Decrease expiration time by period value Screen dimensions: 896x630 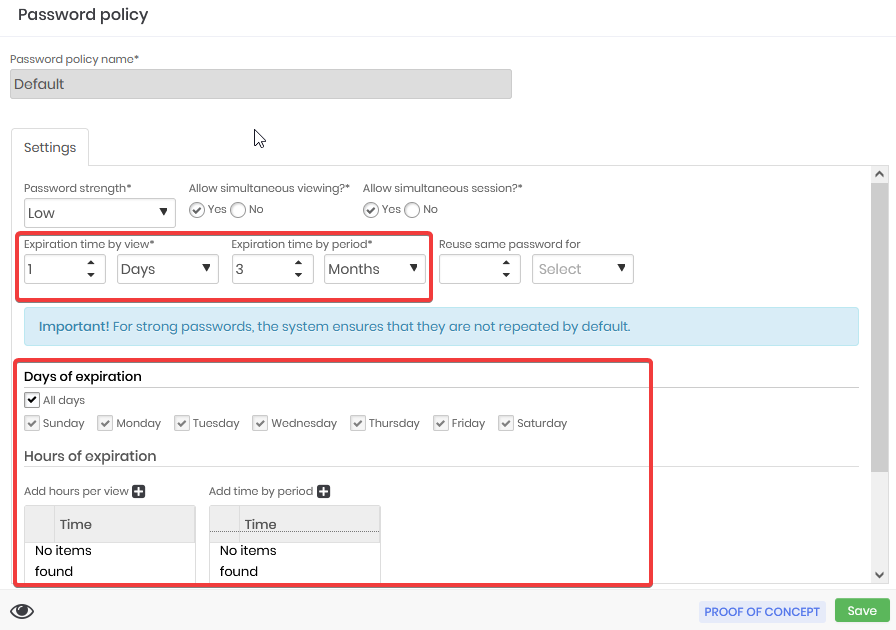(x=298, y=275)
